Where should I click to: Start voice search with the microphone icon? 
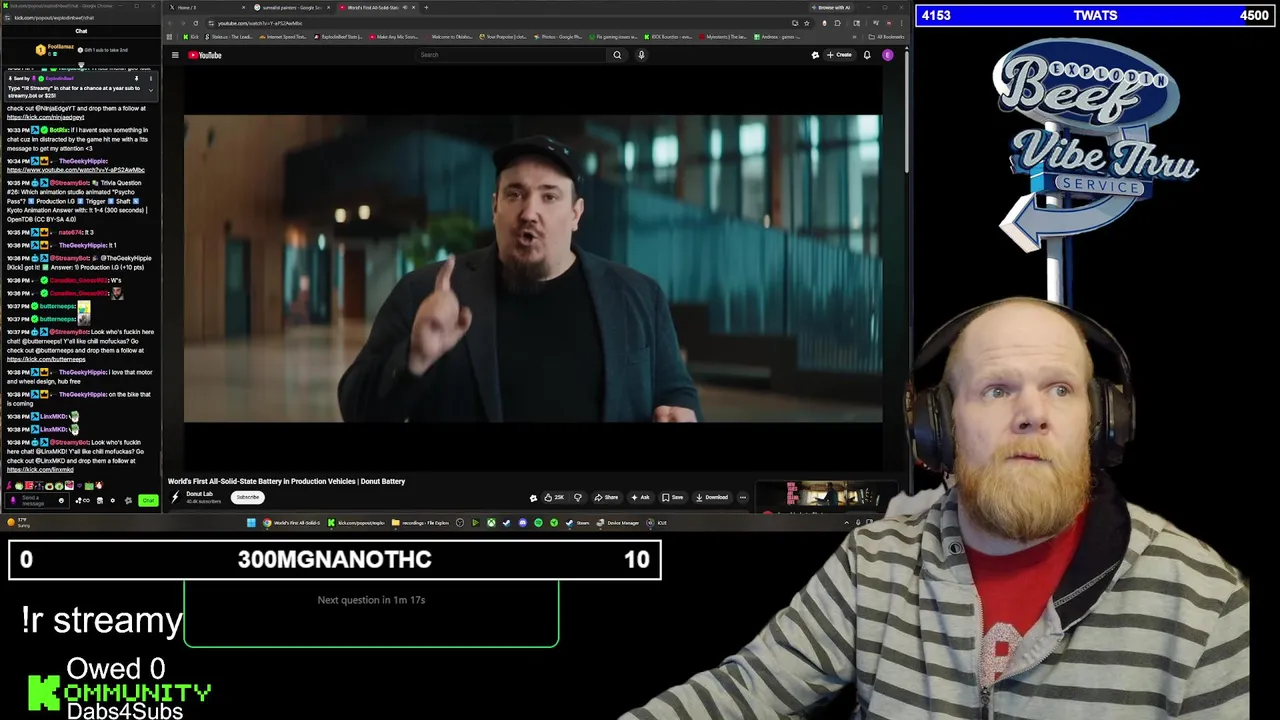pyautogui.click(x=641, y=55)
